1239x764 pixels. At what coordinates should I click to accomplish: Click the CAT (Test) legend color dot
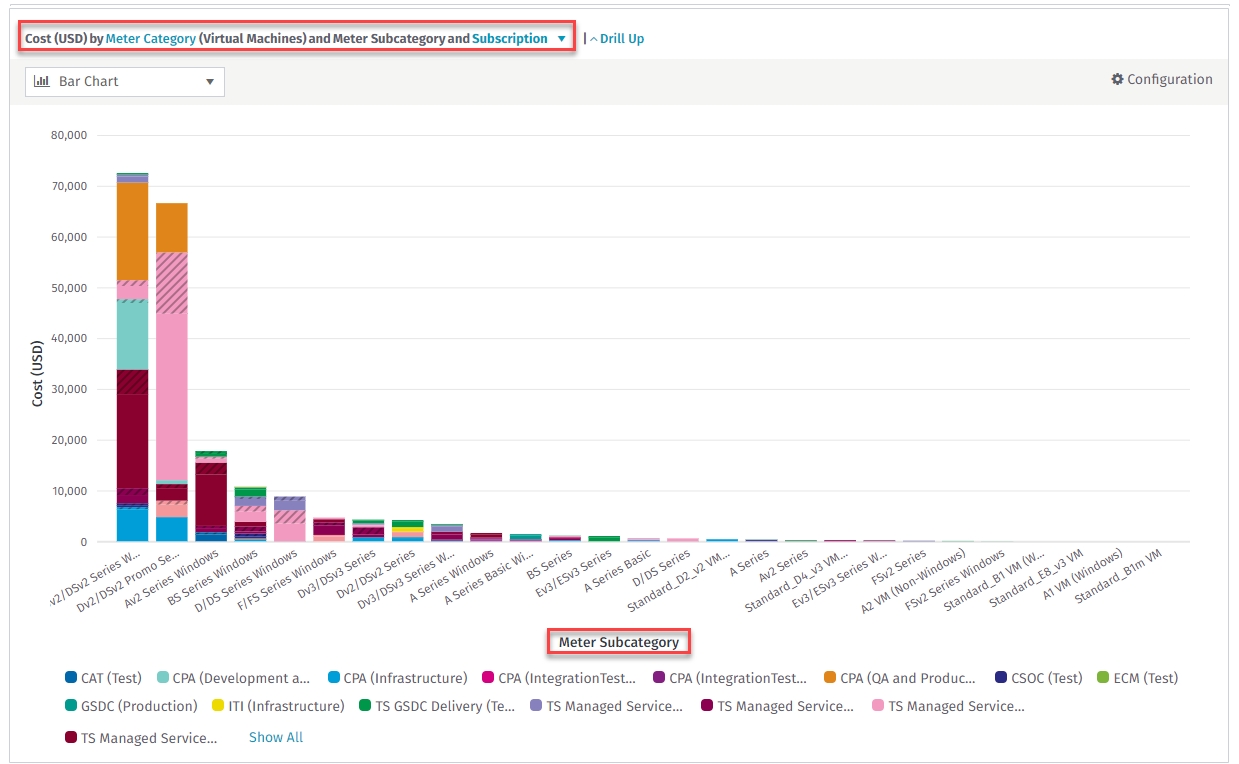pyautogui.click(x=70, y=678)
